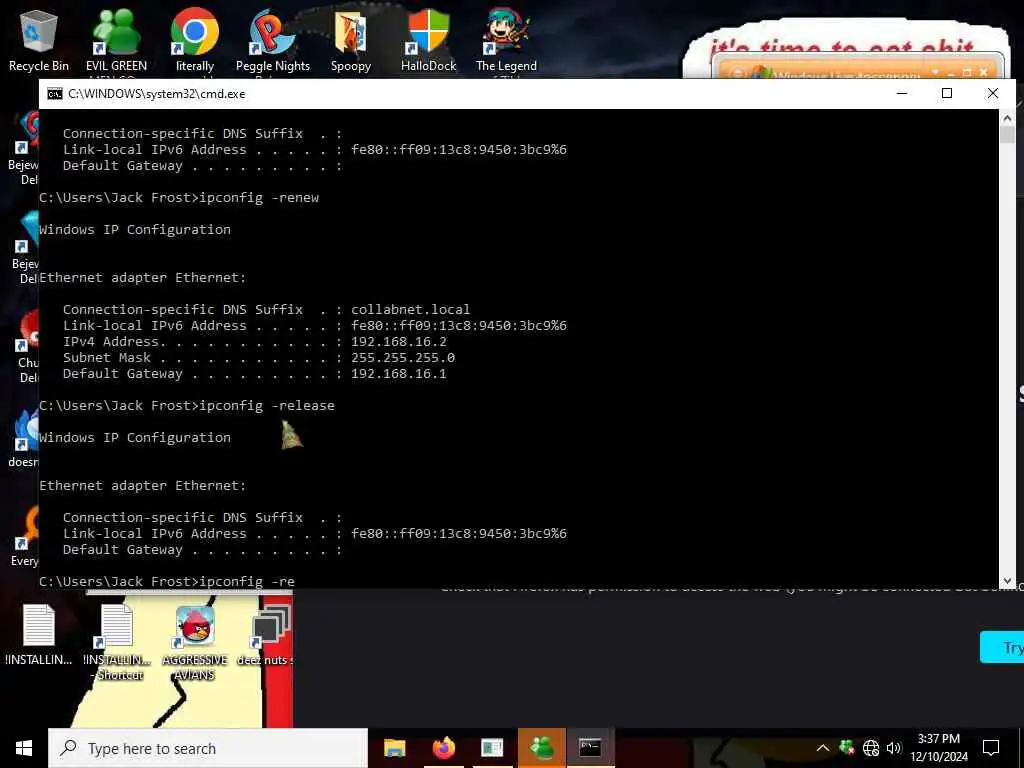Open the Windows Start menu
Screen dimensions: 1024x768
pyautogui.click(x=24, y=748)
